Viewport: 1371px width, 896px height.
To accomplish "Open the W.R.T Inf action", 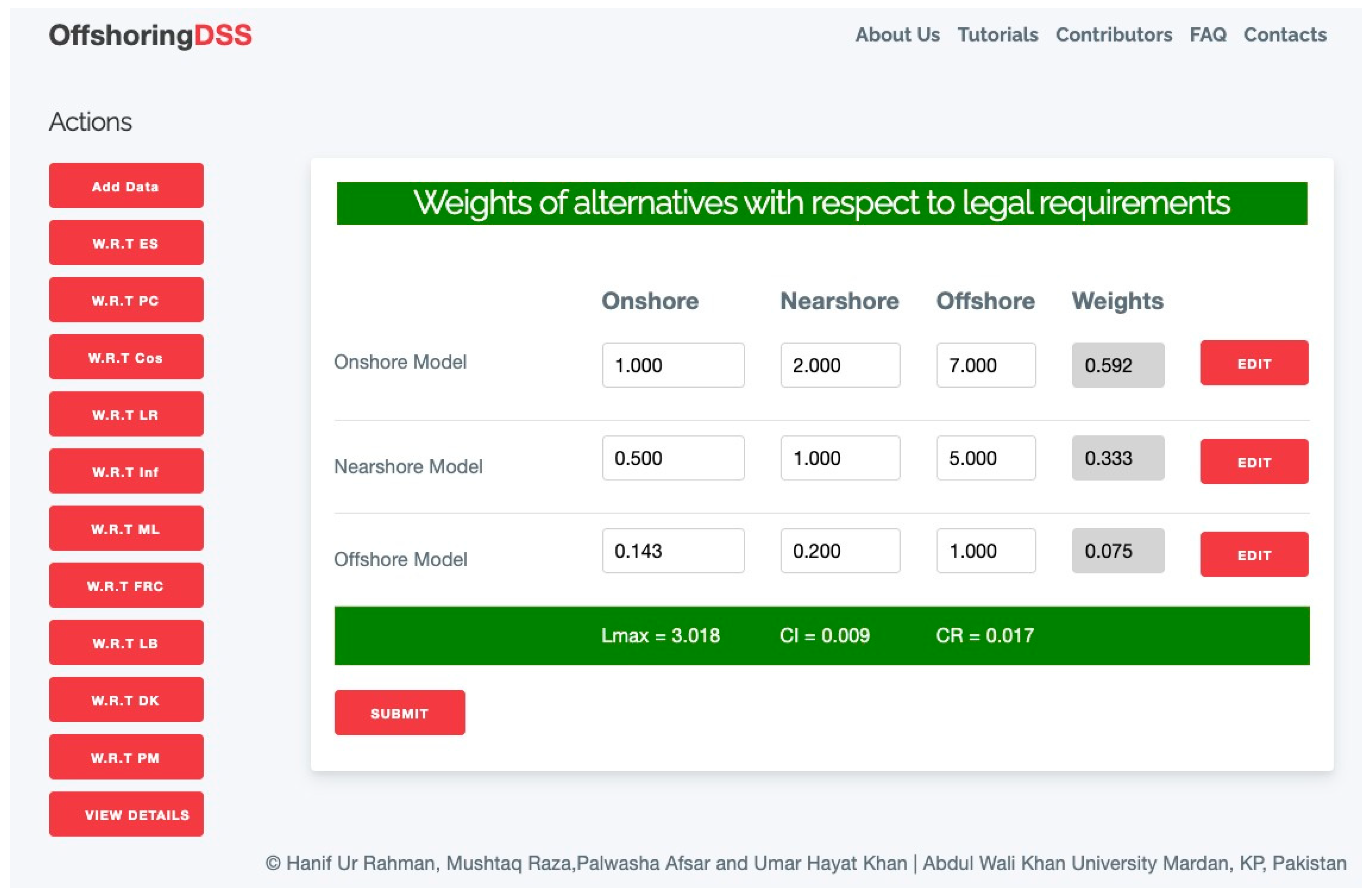I will point(126,471).
